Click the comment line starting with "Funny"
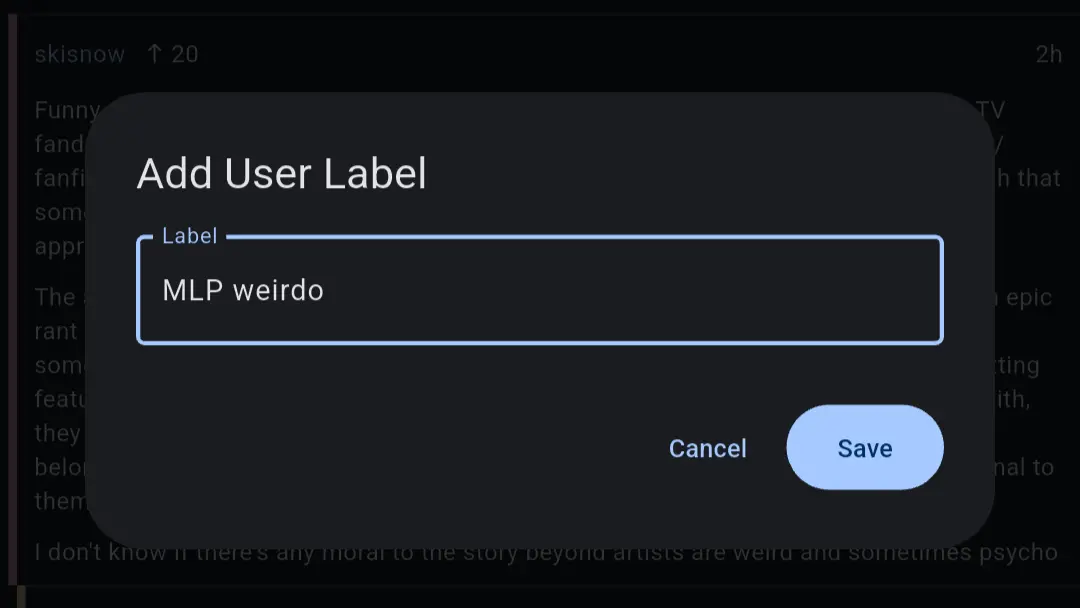The width and height of the screenshot is (1080, 608). pos(66,110)
